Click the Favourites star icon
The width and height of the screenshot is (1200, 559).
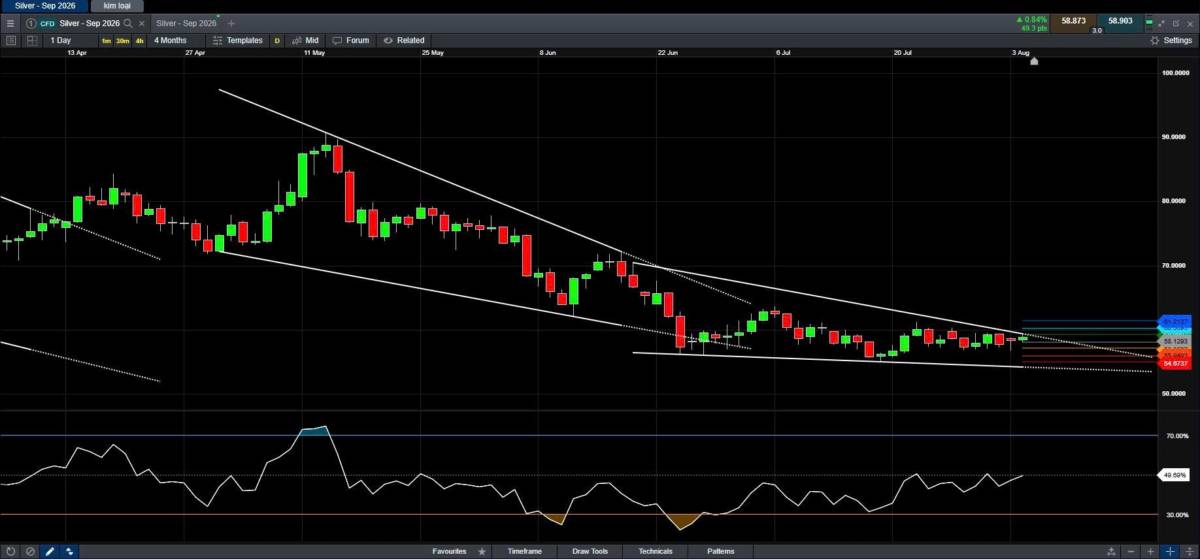[x=482, y=551]
